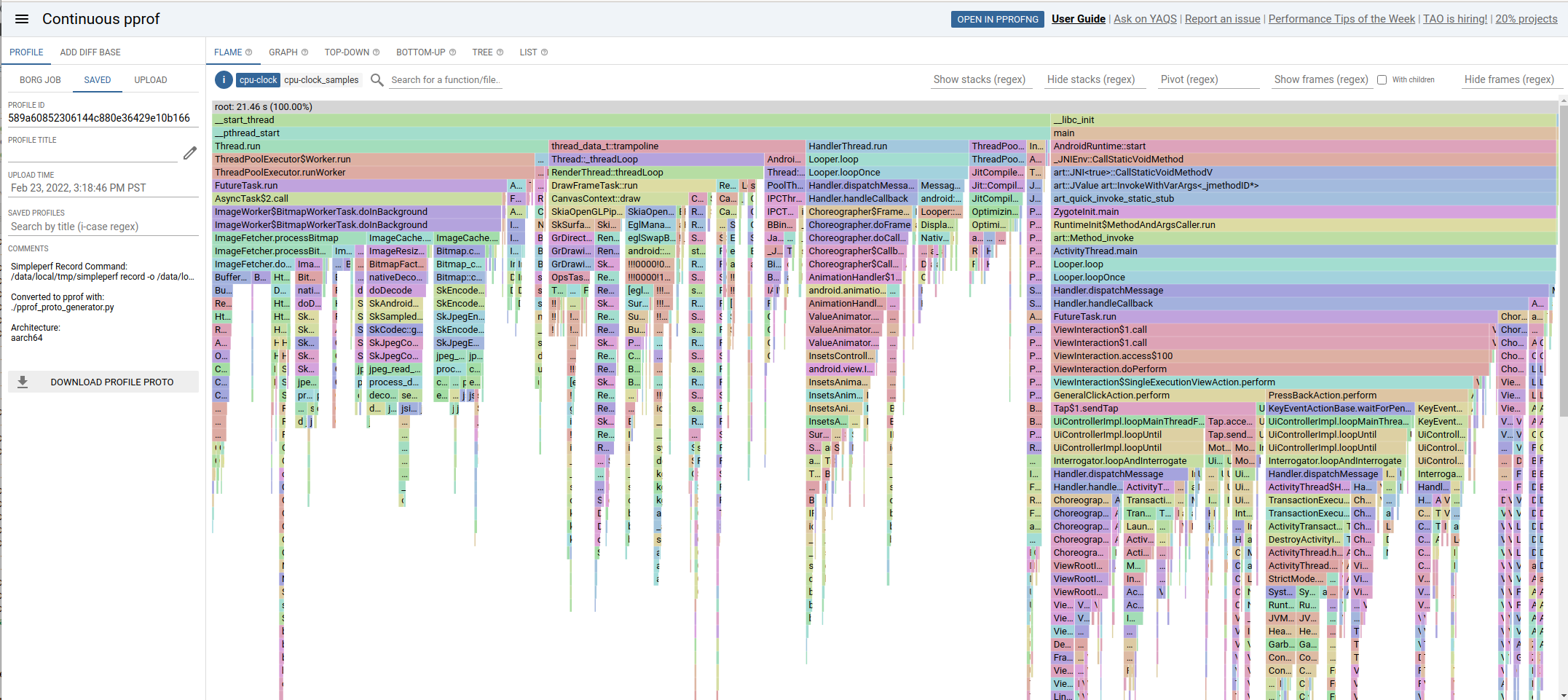The height and width of the screenshot is (700, 1568).
Task: Open the hamburger navigation menu
Action: (22, 19)
